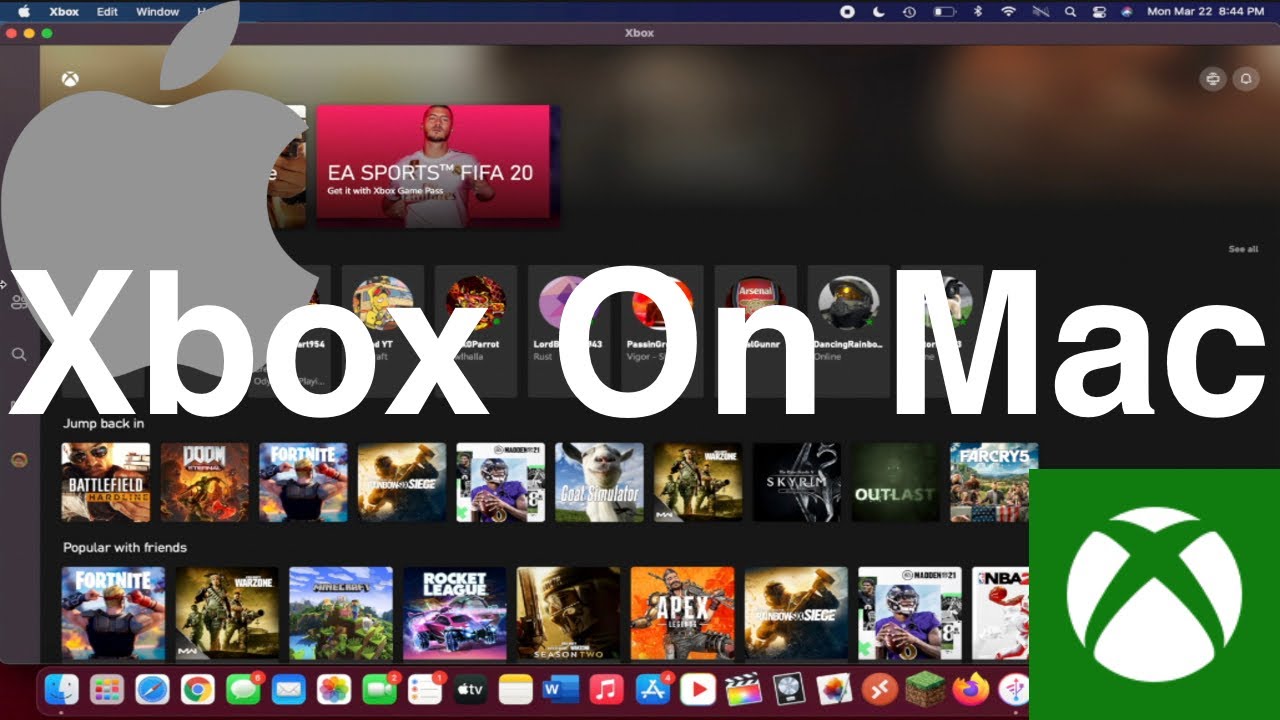Click the See all link
Viewport: 1280px width, 720px height.
pos(1243,249)
